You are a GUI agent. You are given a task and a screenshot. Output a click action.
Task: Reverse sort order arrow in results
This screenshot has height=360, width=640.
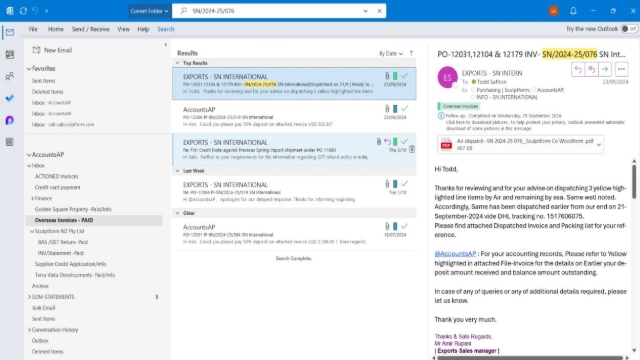(411, 53)
